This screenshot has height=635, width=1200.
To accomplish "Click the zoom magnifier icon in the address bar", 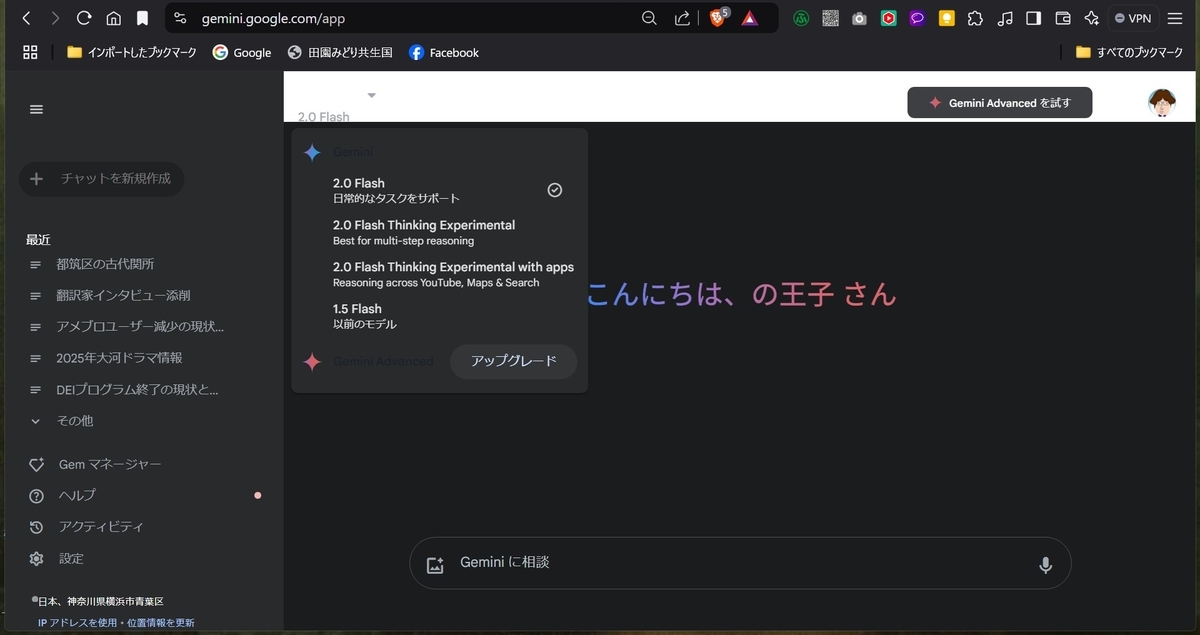I will [649, 18].
